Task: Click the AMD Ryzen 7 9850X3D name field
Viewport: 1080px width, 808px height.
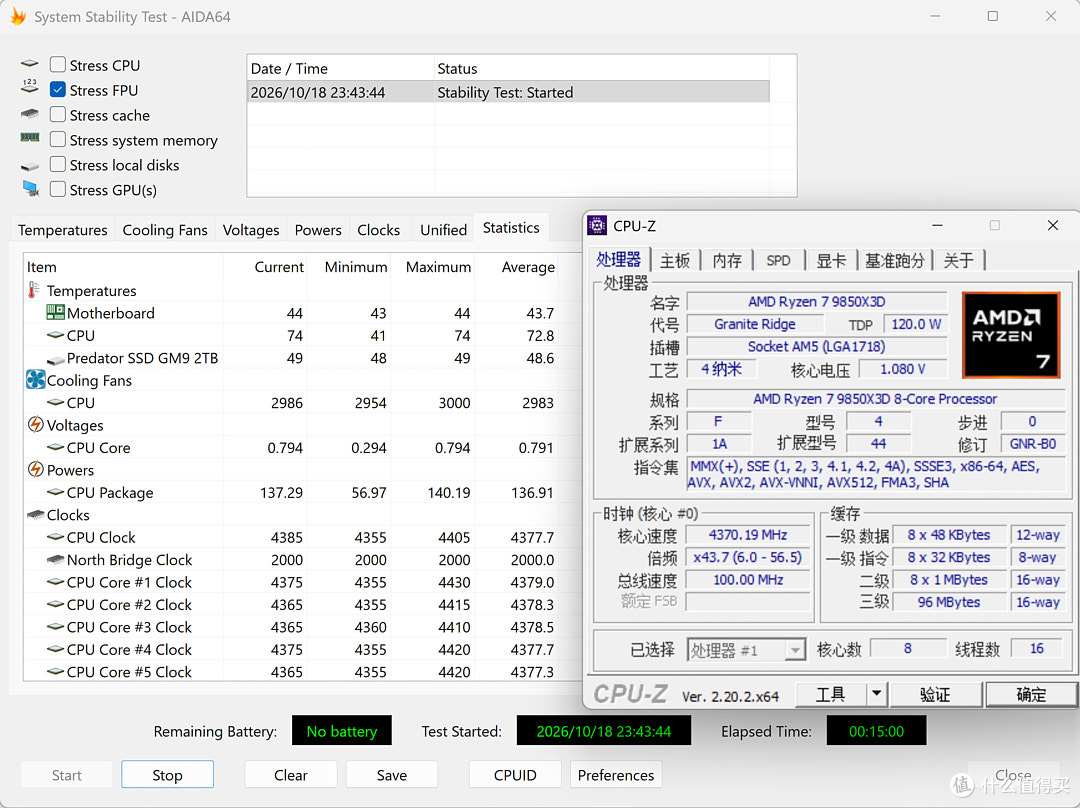Action: [x=817, y=302]
